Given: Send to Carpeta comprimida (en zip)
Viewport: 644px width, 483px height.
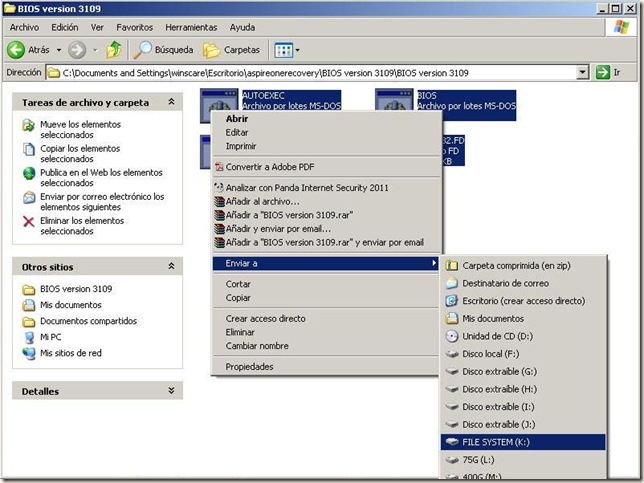Looking at the screenshot, I should coord(523,266).
